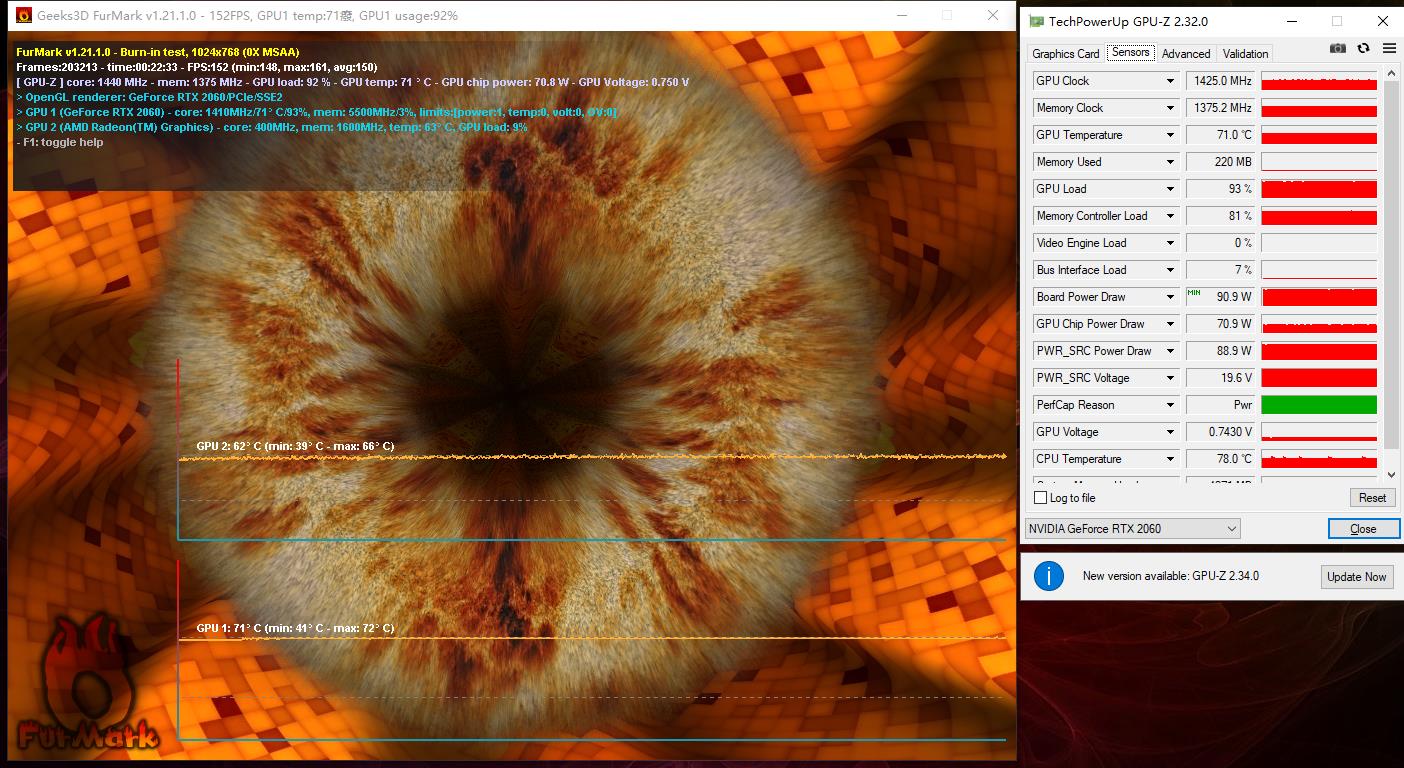Open the GPU Temperature sensor dropdown

1170,135
